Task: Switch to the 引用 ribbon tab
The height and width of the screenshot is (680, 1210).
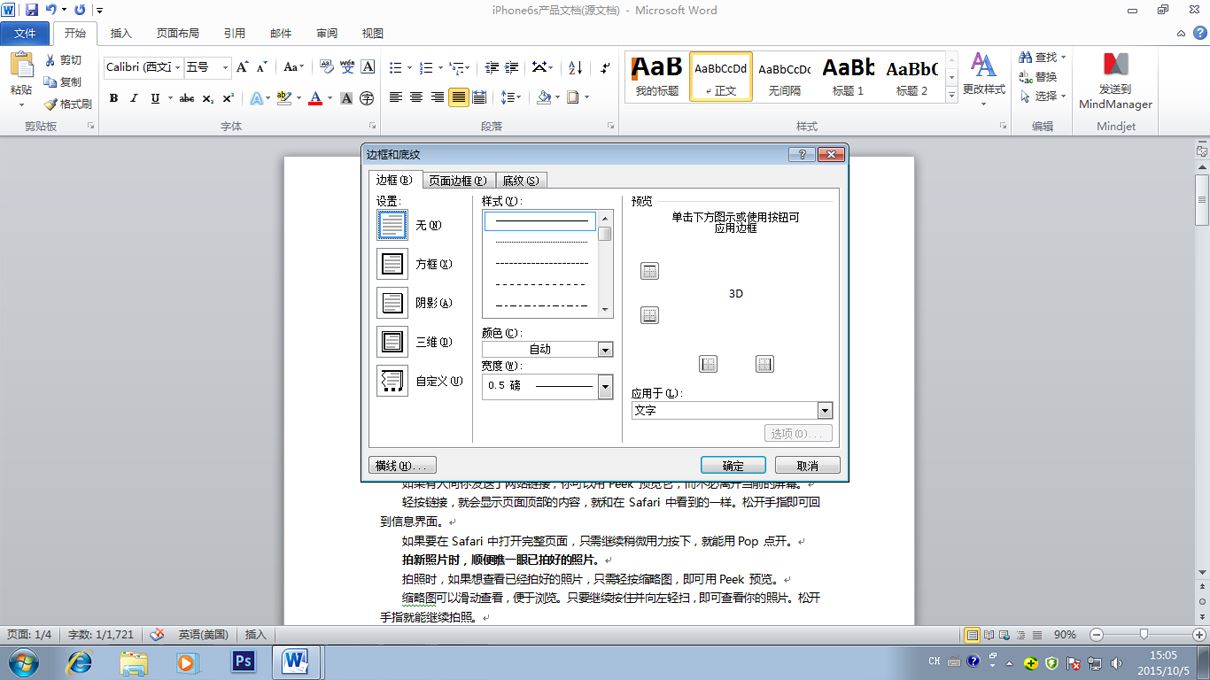Action: [x=235, y=33]
